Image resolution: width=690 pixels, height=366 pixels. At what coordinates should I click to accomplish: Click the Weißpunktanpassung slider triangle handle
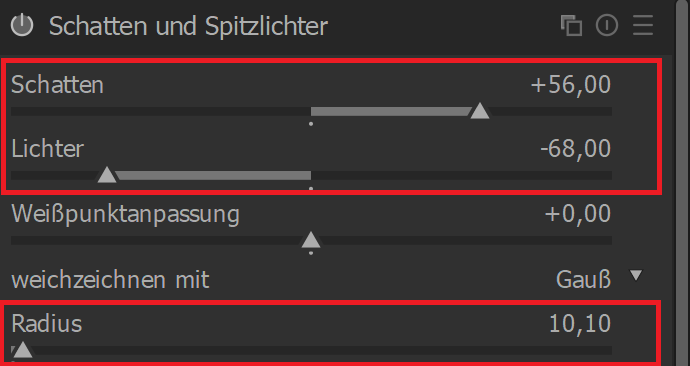(311, 240)
